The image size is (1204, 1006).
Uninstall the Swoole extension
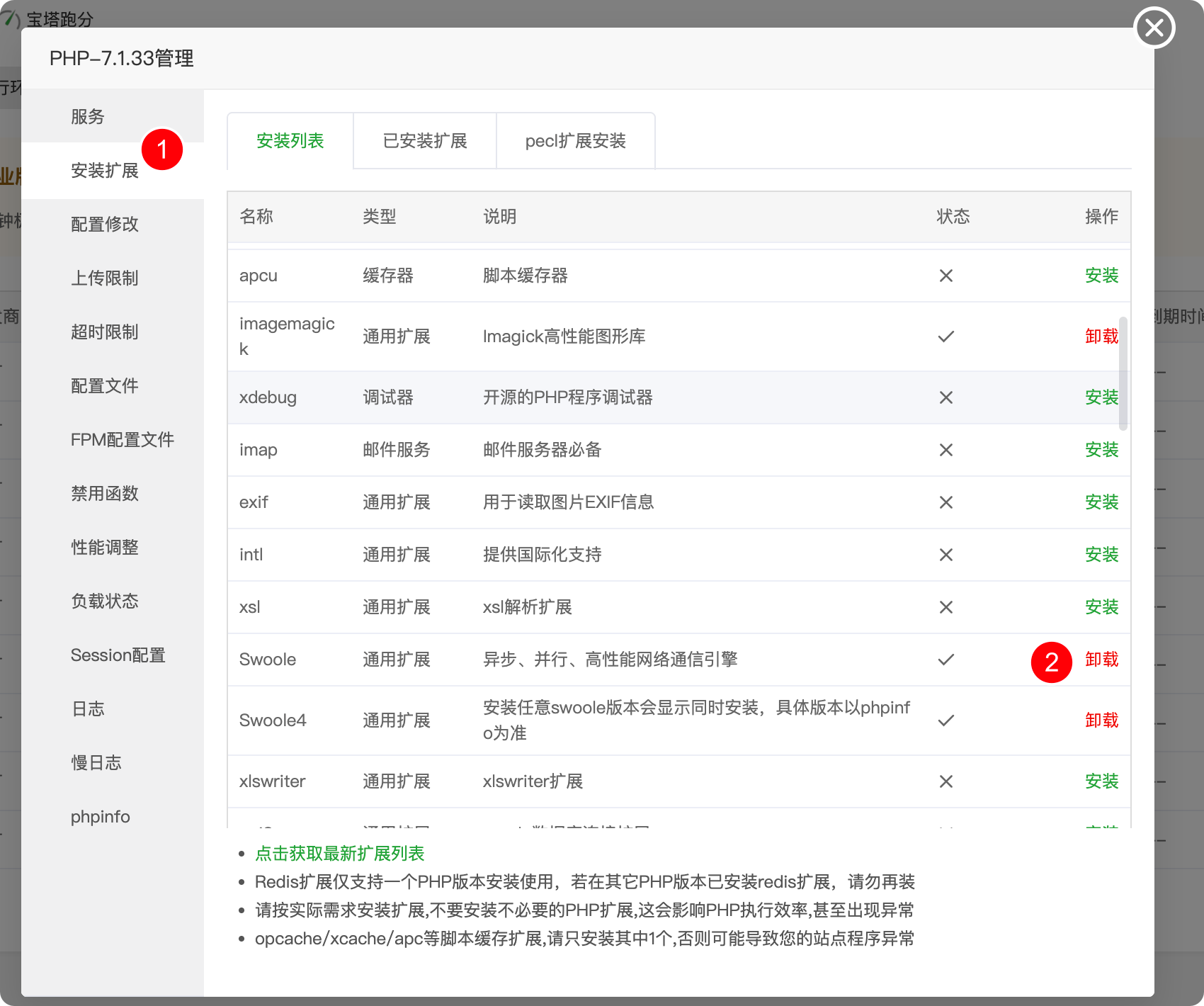(x=1101, y=660)
